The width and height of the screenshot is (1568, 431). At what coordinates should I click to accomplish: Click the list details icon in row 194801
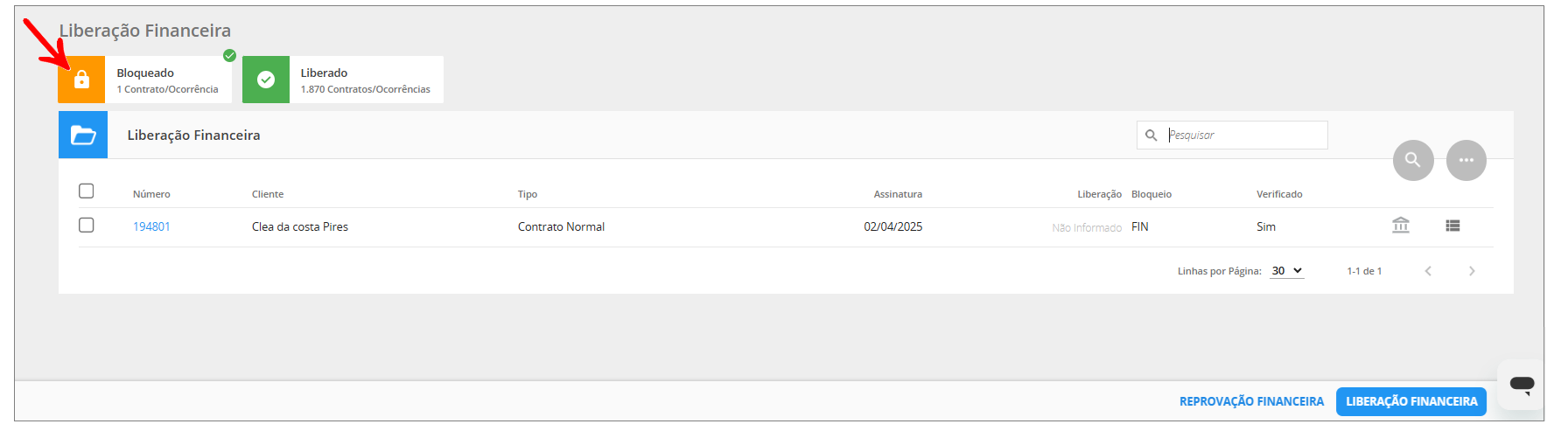[x=1452, y=226]
